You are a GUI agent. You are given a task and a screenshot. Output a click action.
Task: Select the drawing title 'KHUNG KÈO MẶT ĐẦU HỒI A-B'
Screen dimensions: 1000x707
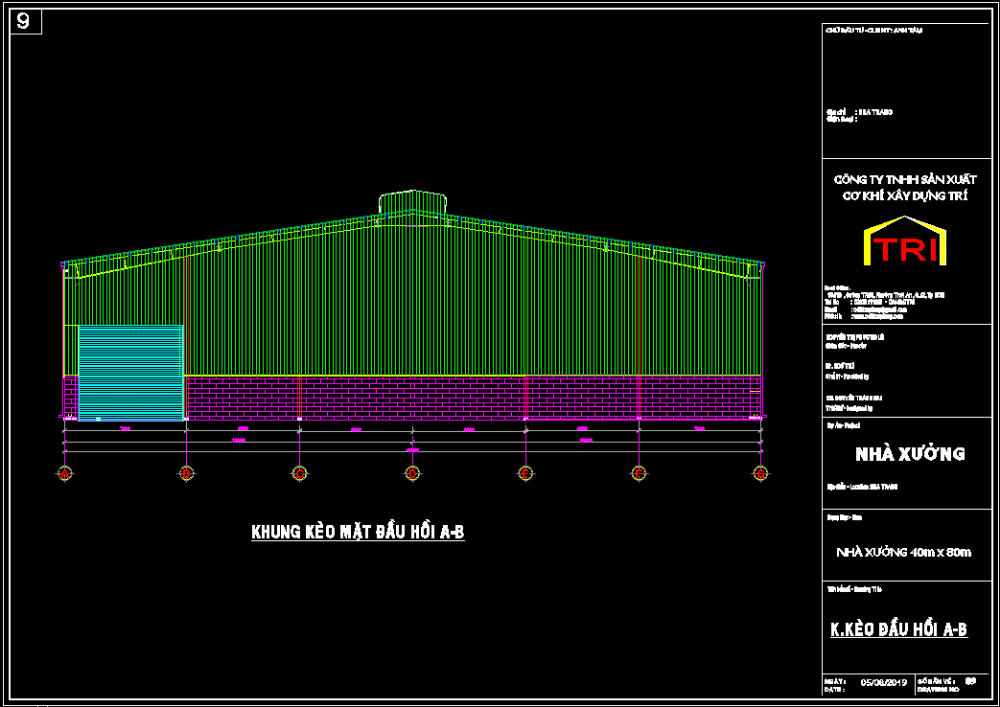coord(358,532)
